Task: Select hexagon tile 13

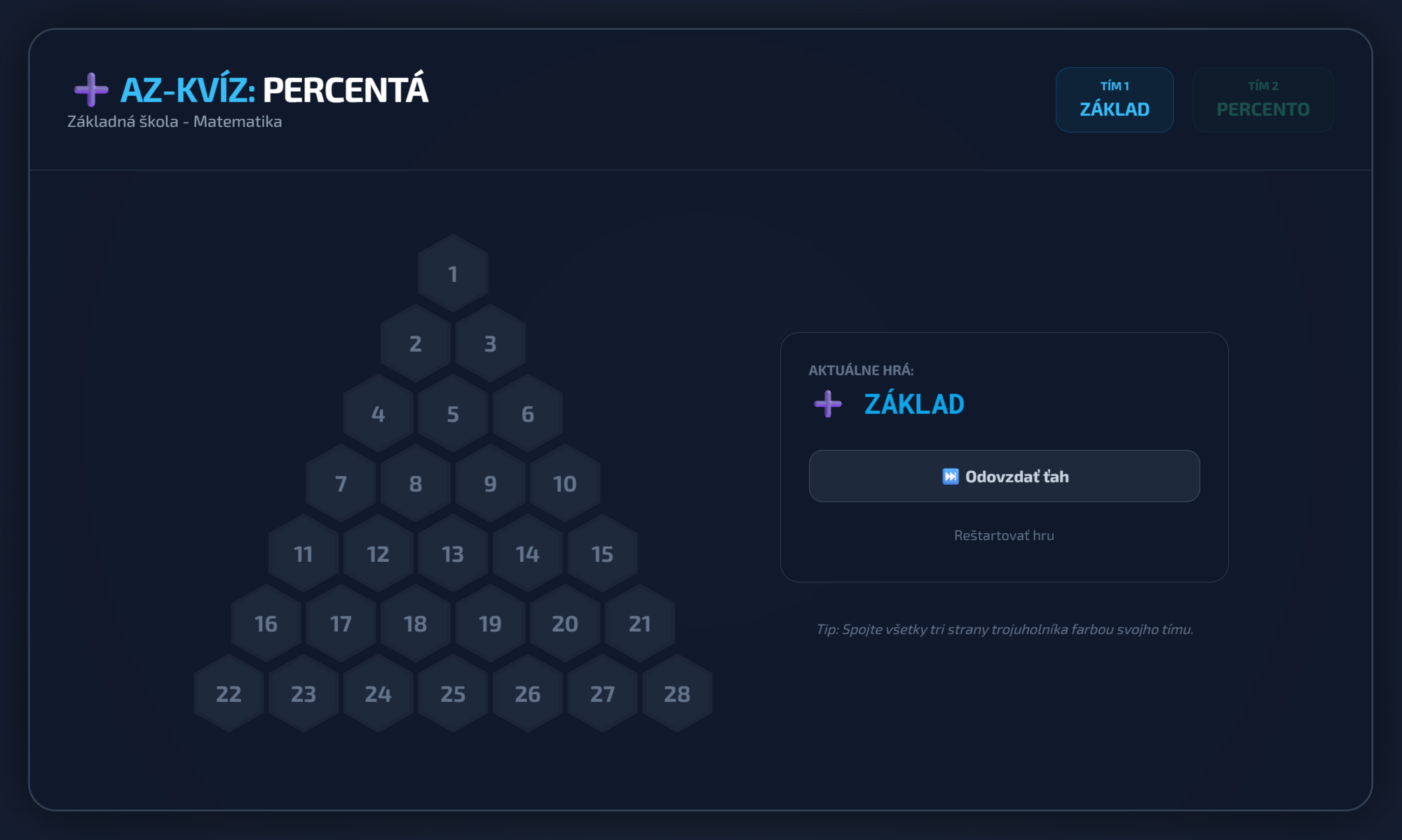Action: point(453,553)
